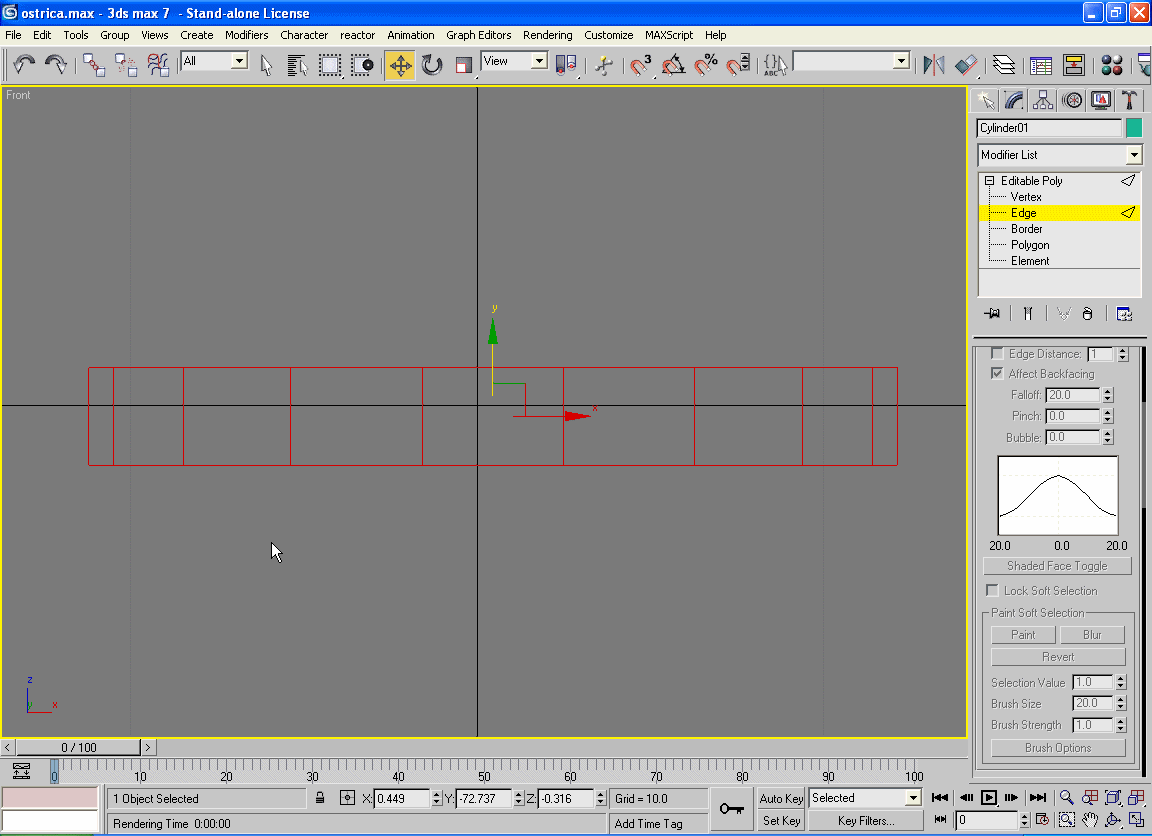Select the Undo arrow icon
This screenshot has width=1152, height=836.
coord(24,65)
